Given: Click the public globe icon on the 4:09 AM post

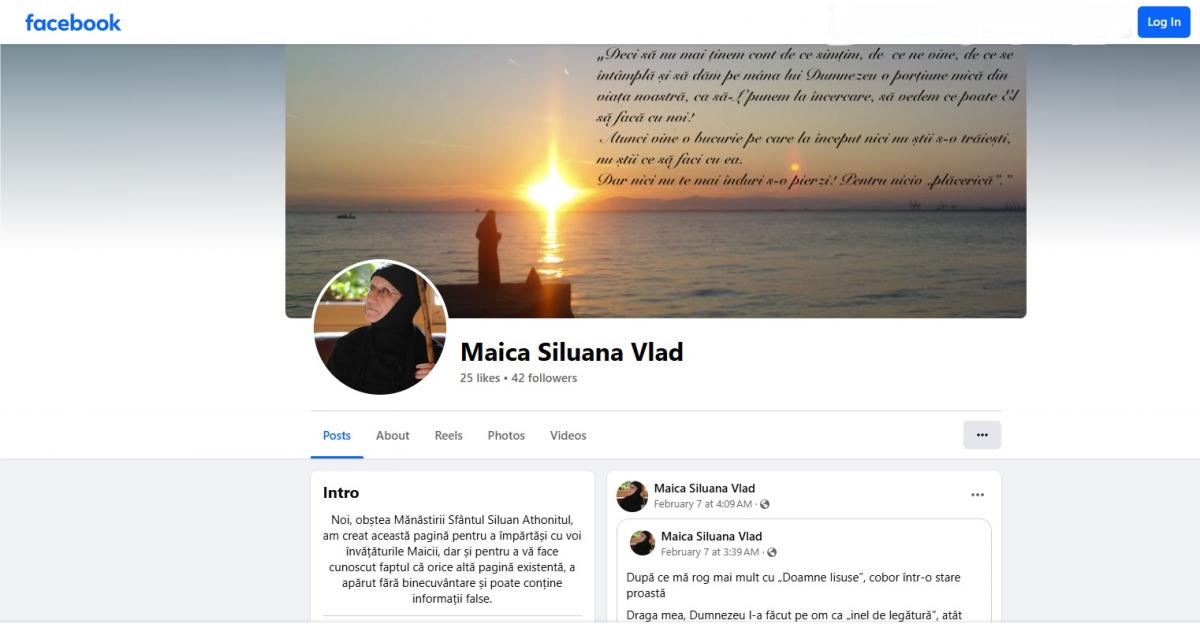Looking at the screenshot, I should [x=765, y=505].
